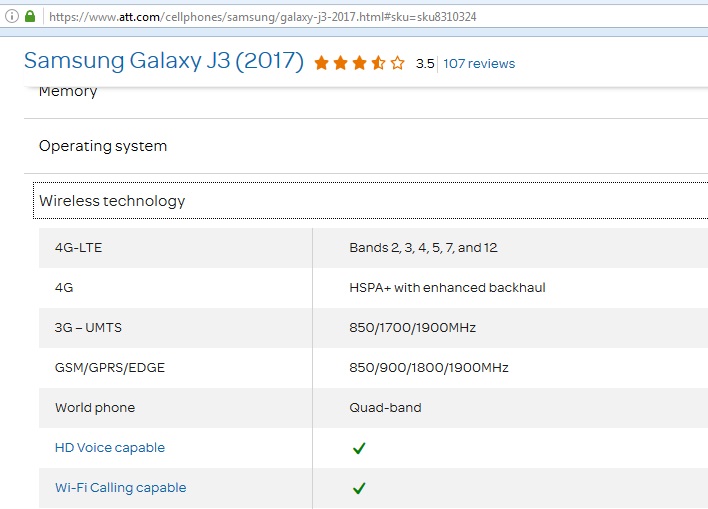Click the site information icon in address bar

11,16
